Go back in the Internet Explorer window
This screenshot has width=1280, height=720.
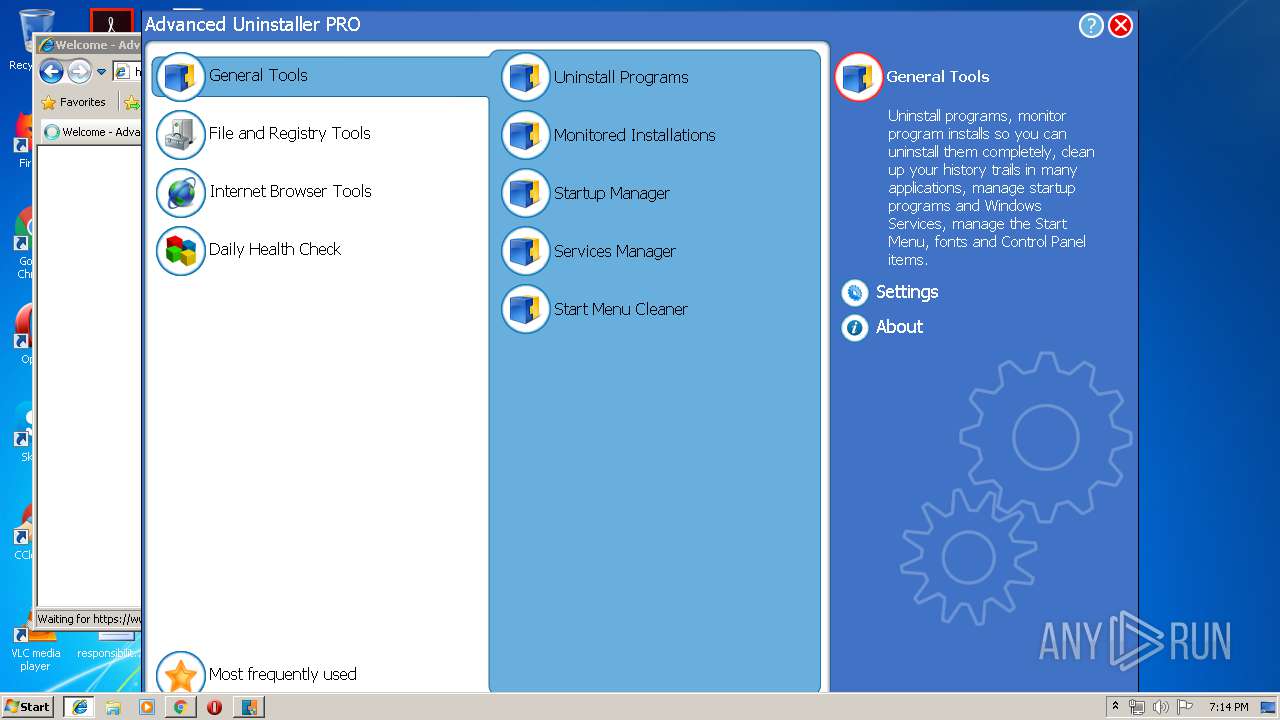pos(51,71)
